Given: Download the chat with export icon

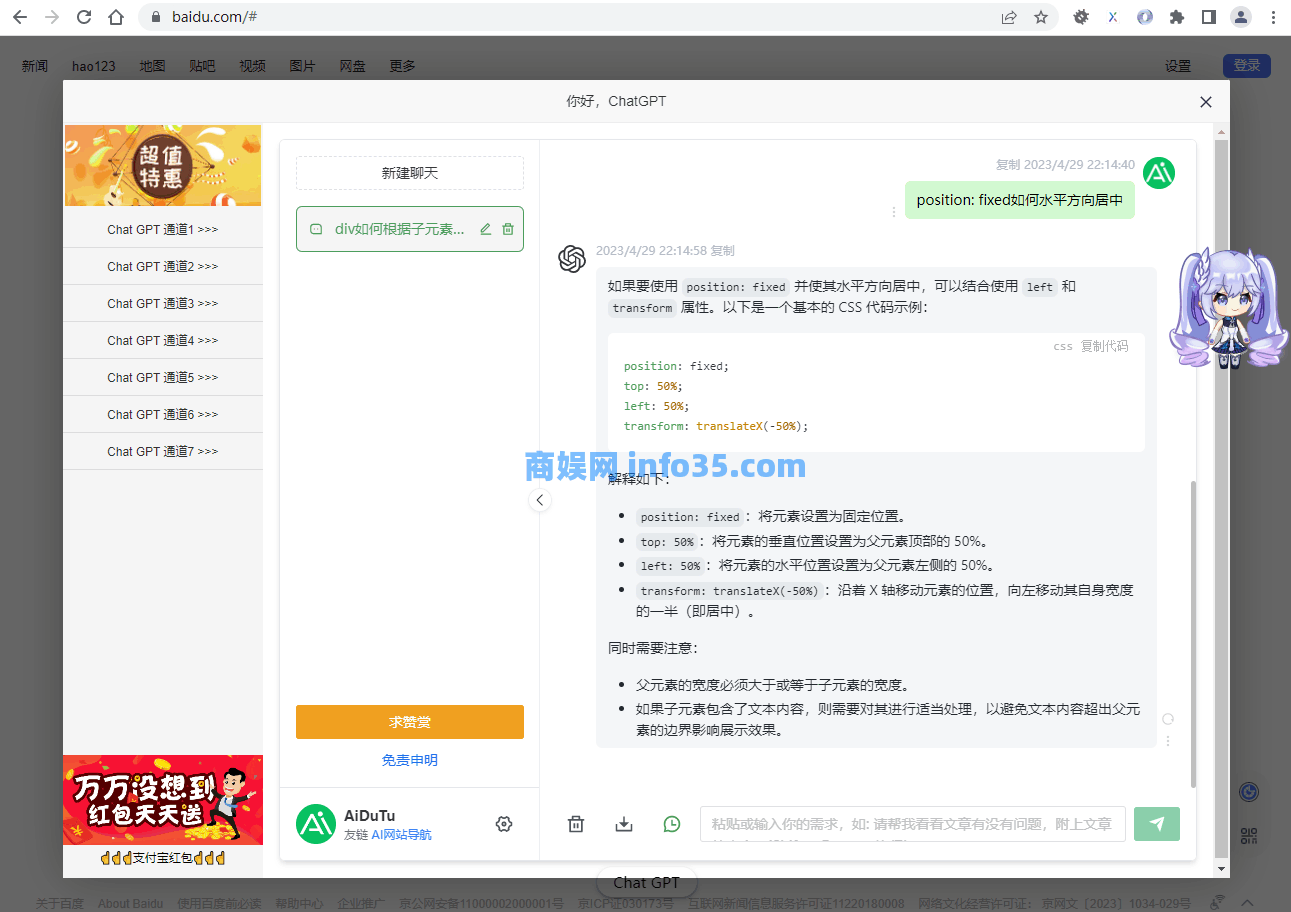Looking at the screenshot, I should point(624,824).
